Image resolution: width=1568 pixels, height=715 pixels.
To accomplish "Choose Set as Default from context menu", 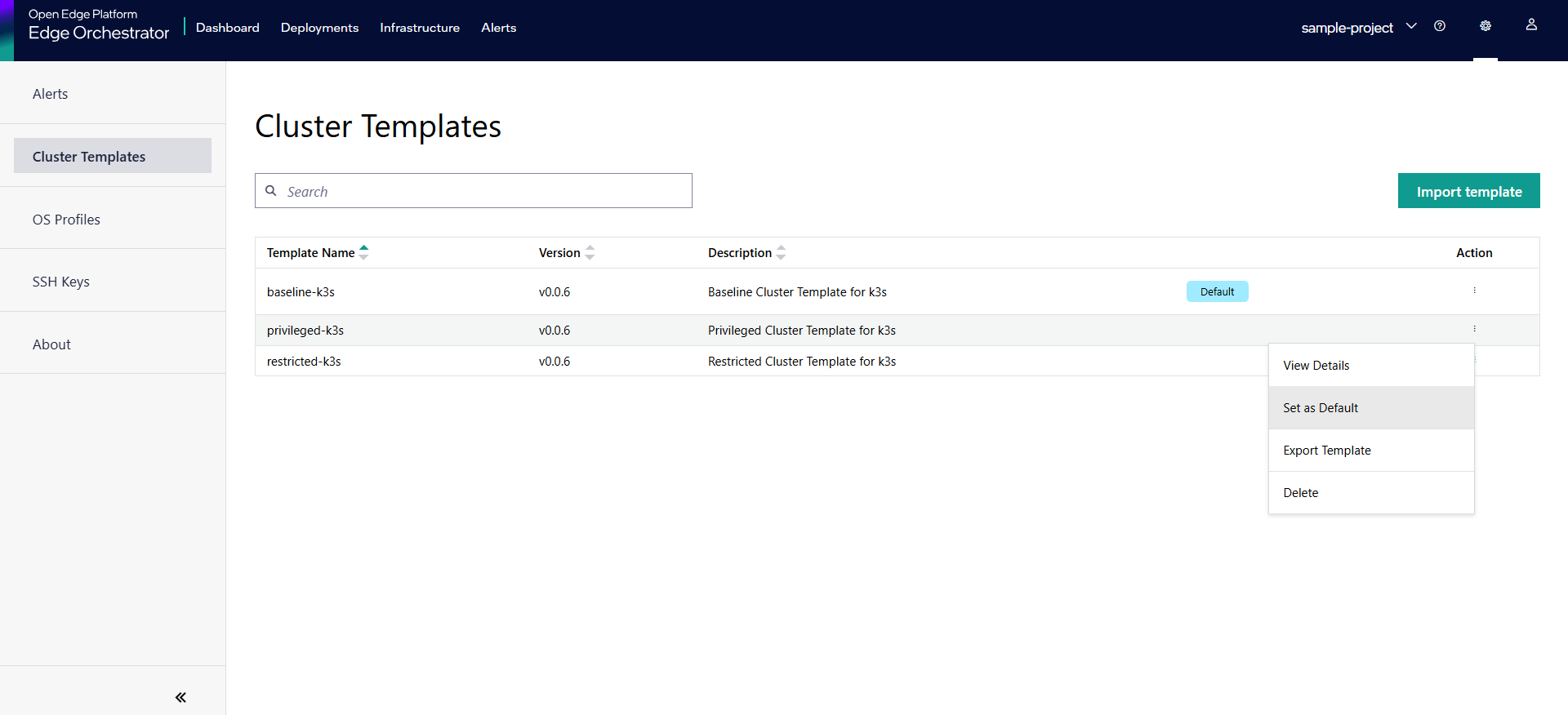I will pyautogui.click(x=1321, y=408).
